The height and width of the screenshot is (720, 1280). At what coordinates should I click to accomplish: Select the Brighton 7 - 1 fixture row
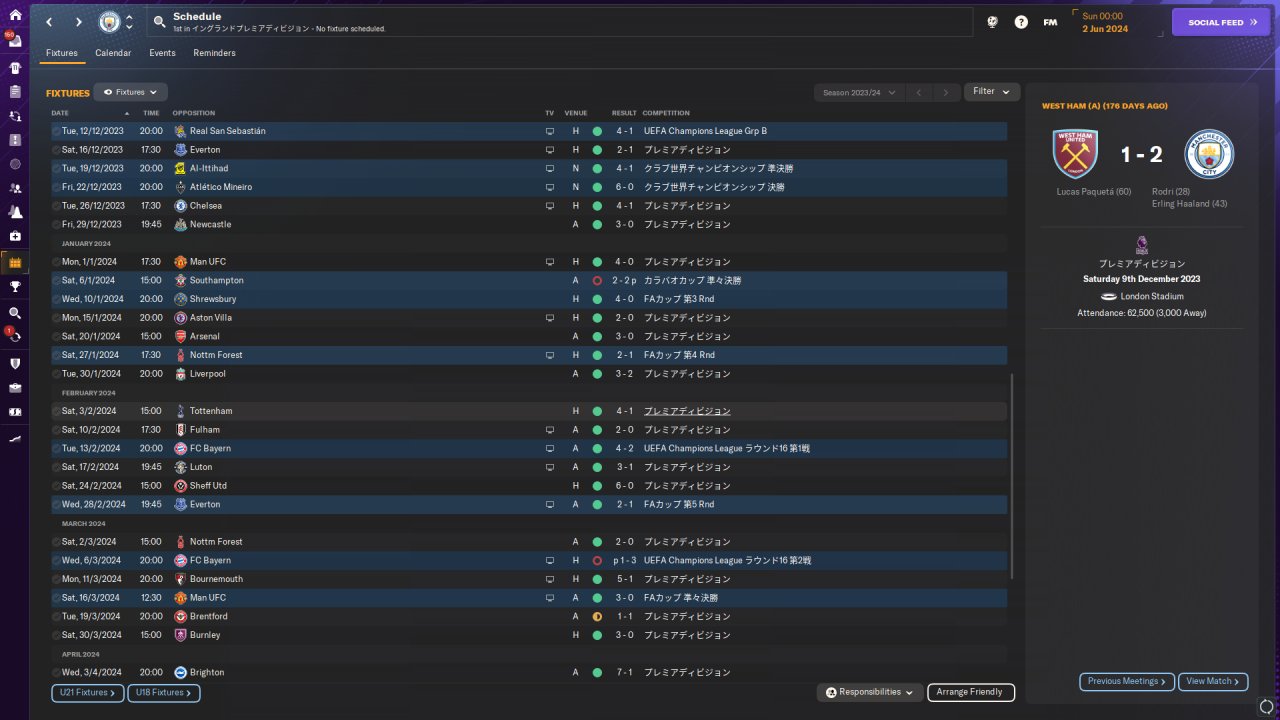click(529, 673)
